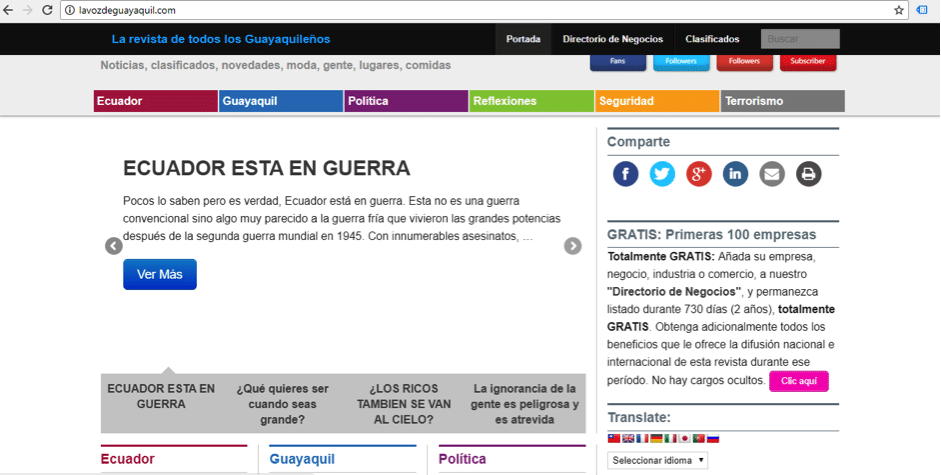Click the Buscar search field
This screenshot has width=941, height=475.
tap(799, 39)
